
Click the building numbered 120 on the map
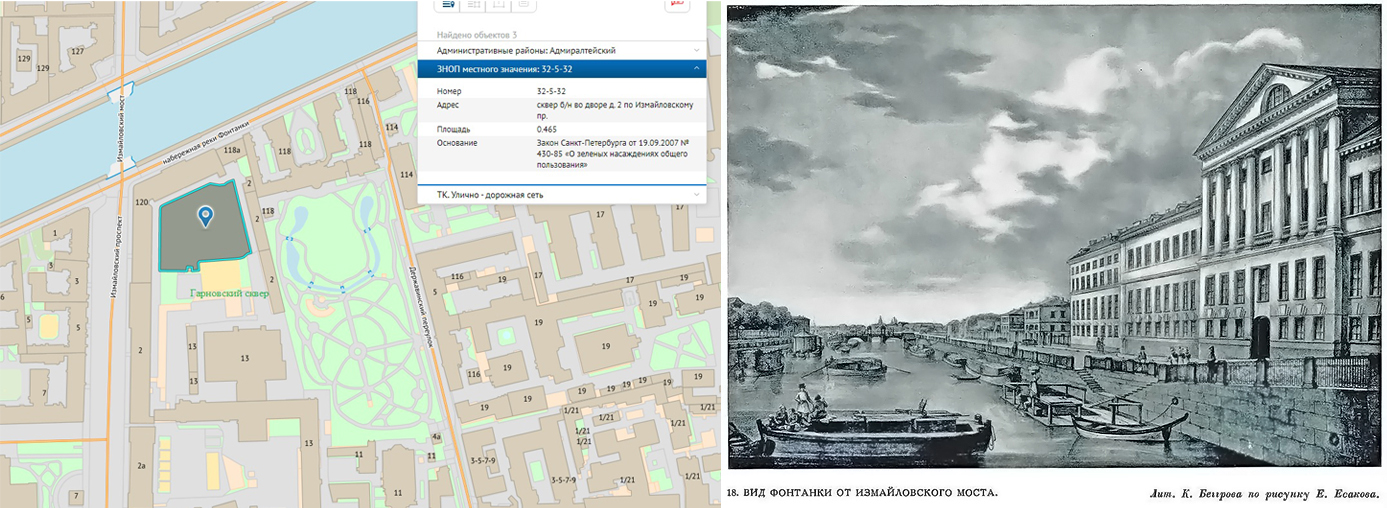pyautogui.click(x=141, y=203)
